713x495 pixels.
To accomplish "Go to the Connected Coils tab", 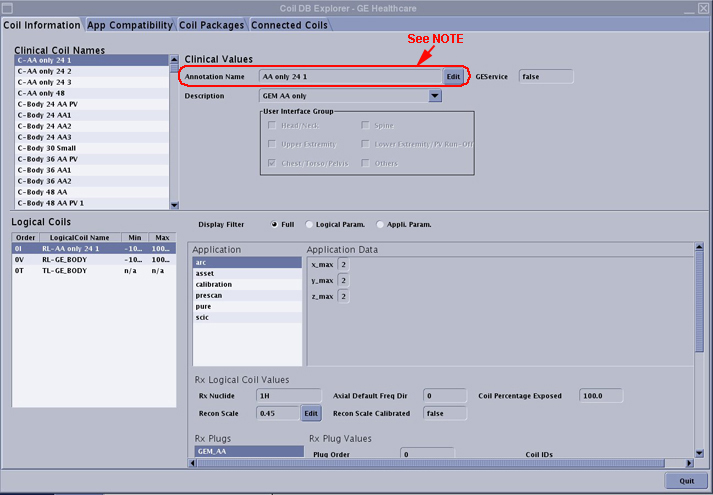I will pos(290,24).
